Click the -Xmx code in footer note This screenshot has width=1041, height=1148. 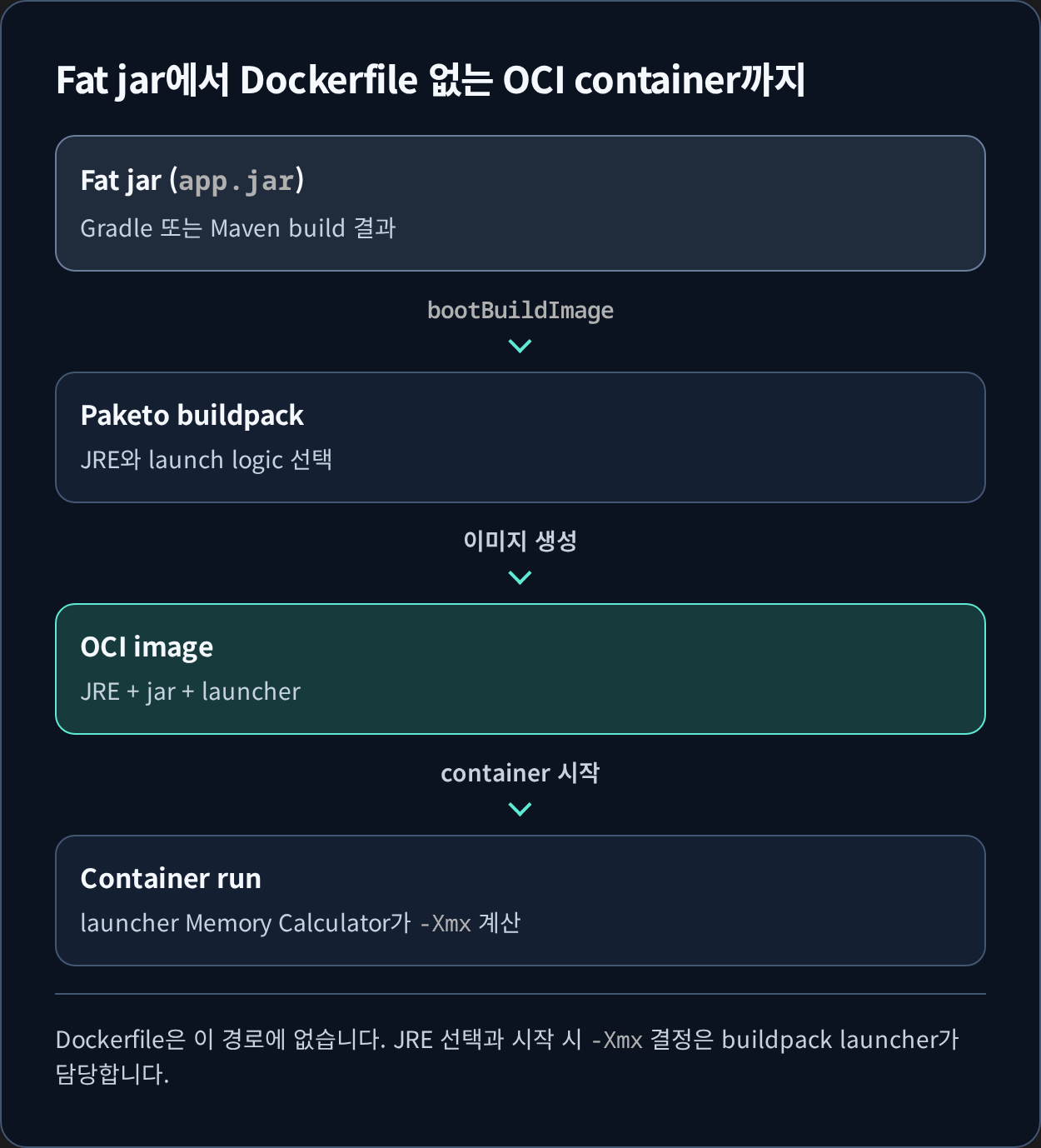617,1040
